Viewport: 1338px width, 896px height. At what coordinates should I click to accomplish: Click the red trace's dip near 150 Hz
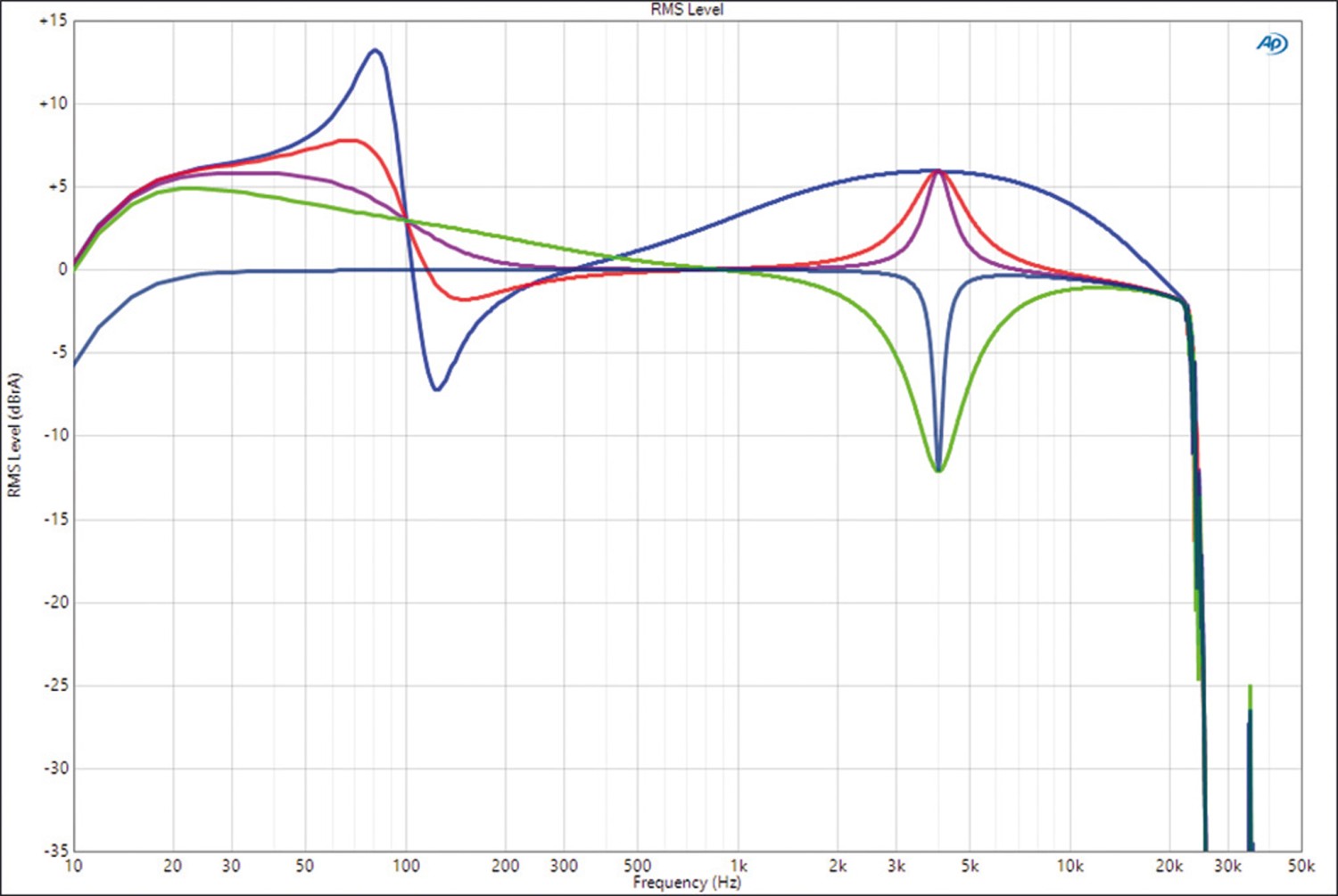[x=464, y=300]
